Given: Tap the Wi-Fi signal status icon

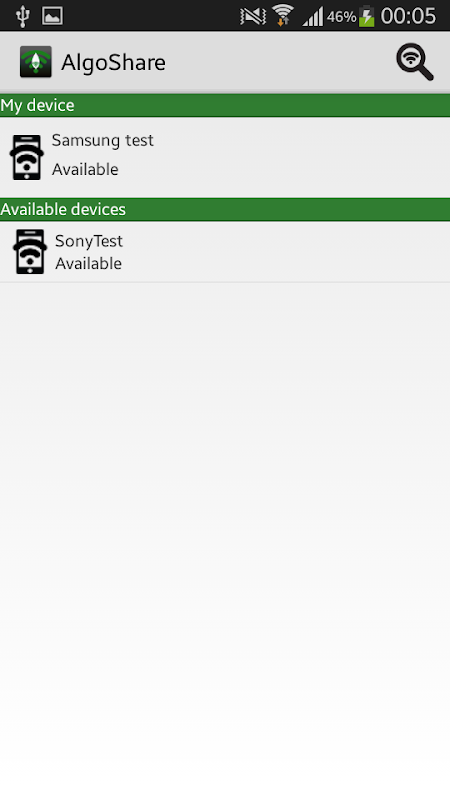Looking at the screenshot, I should [x=283, y=15].
